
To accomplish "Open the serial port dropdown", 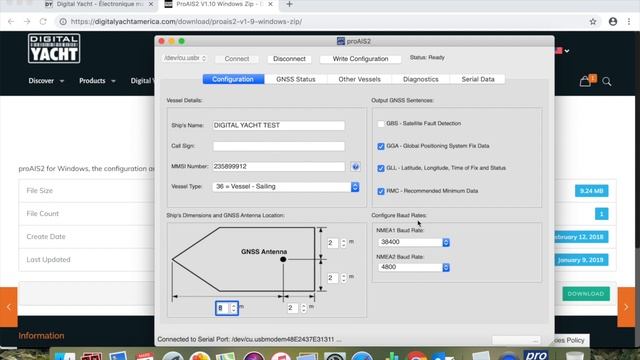I will tap(185, 58).
